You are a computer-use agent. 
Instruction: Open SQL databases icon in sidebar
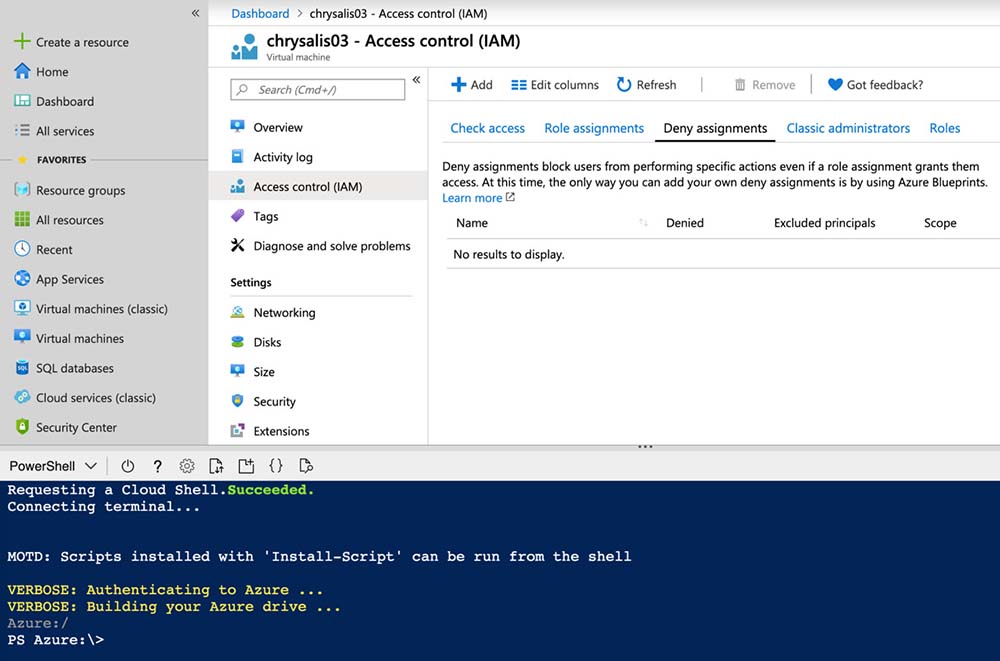(x=22, y=368)
